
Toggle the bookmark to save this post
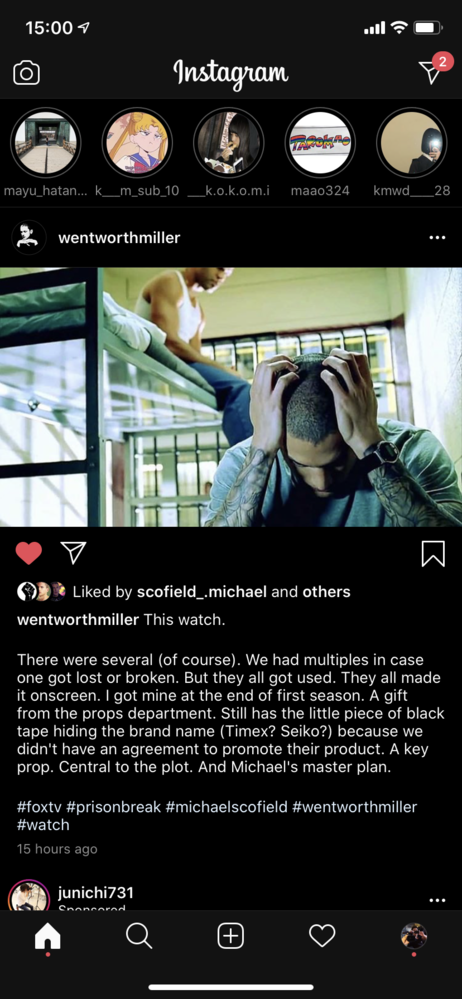(x=433, y=553)
